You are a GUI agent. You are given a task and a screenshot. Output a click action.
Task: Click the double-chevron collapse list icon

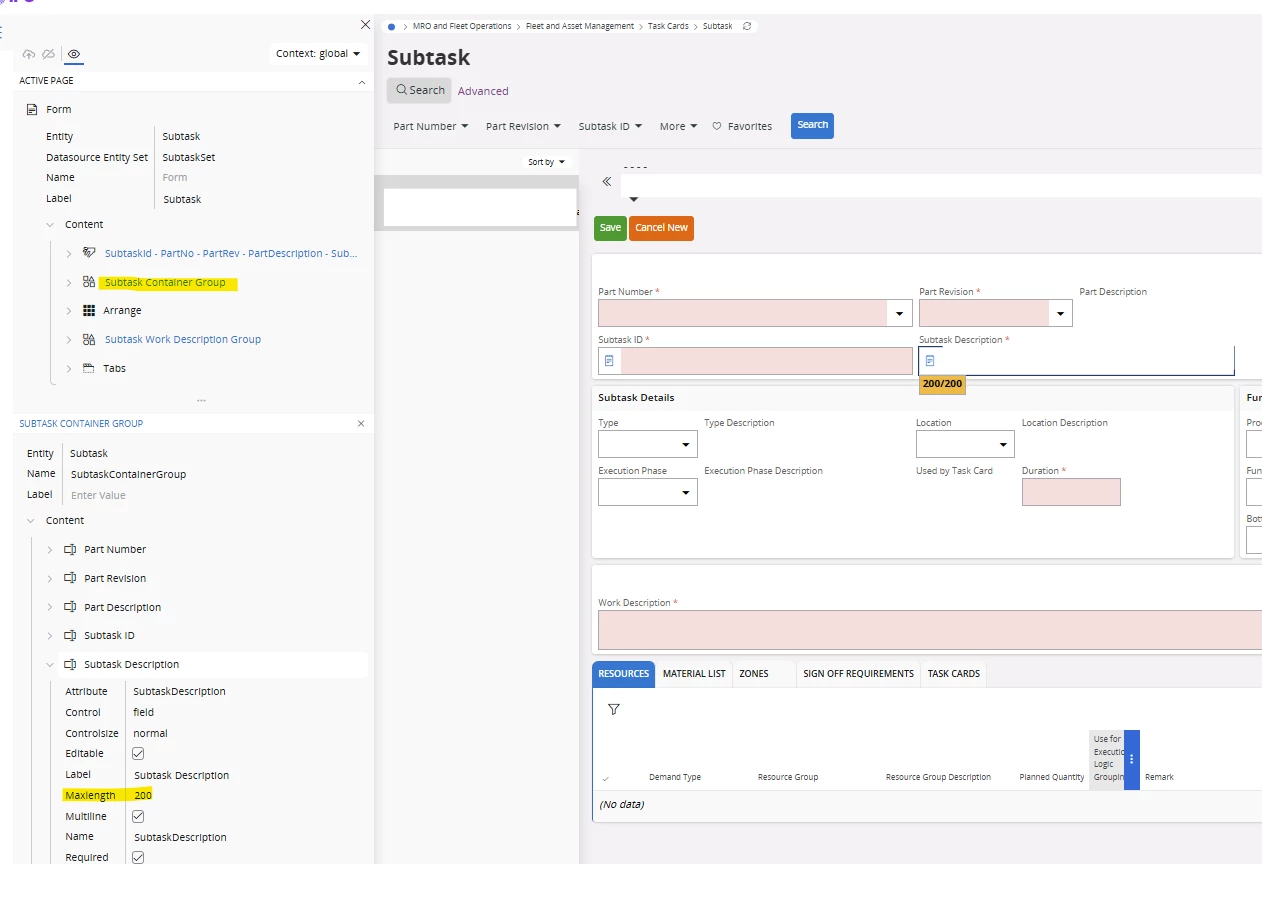pos(607,182)
